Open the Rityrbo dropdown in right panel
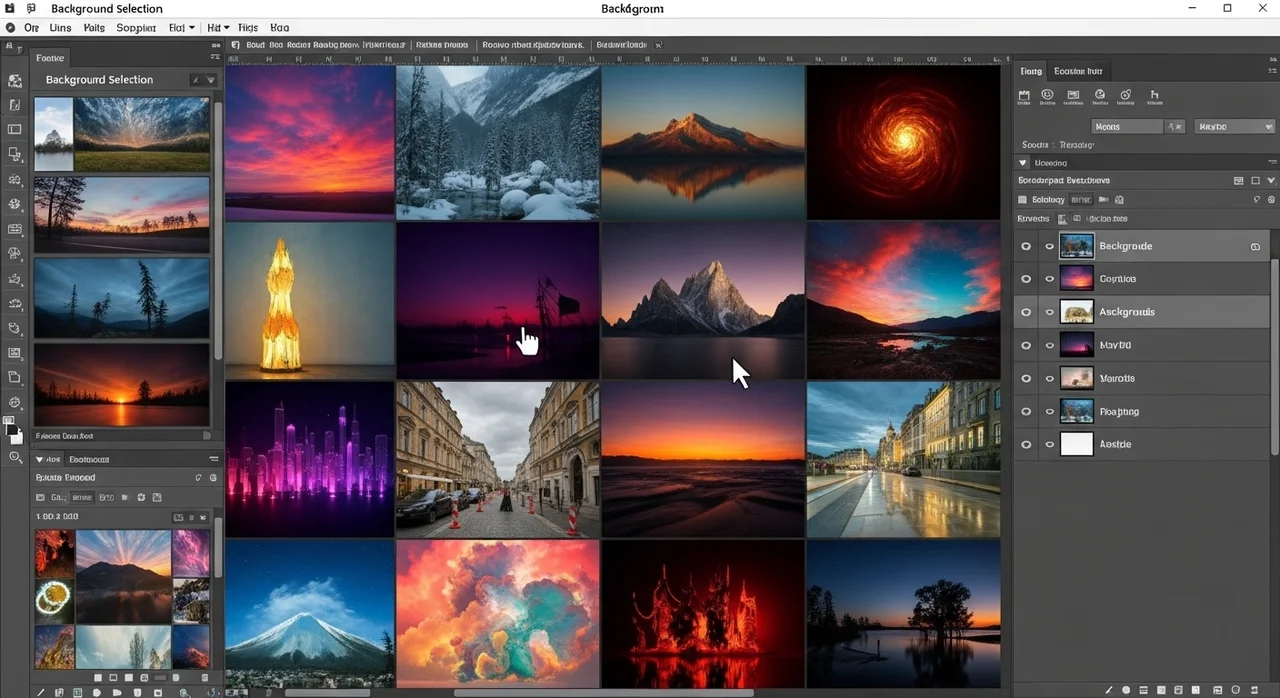1280x698 pixels. (x=1233, y=127)
